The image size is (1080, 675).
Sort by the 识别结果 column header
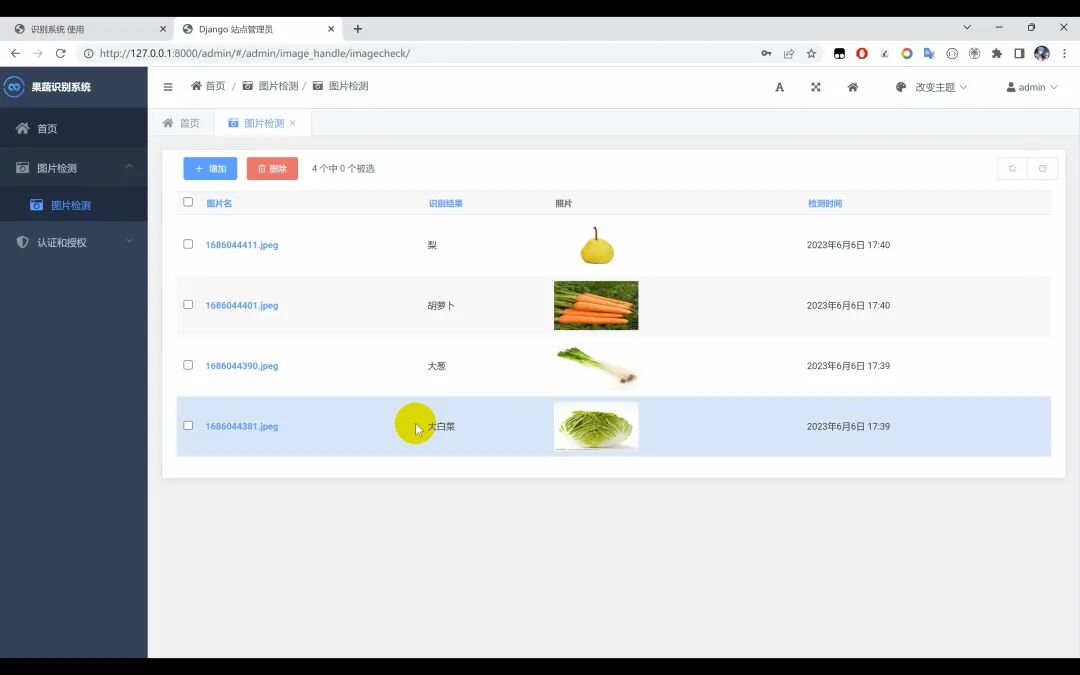click(x=446, y=203)
